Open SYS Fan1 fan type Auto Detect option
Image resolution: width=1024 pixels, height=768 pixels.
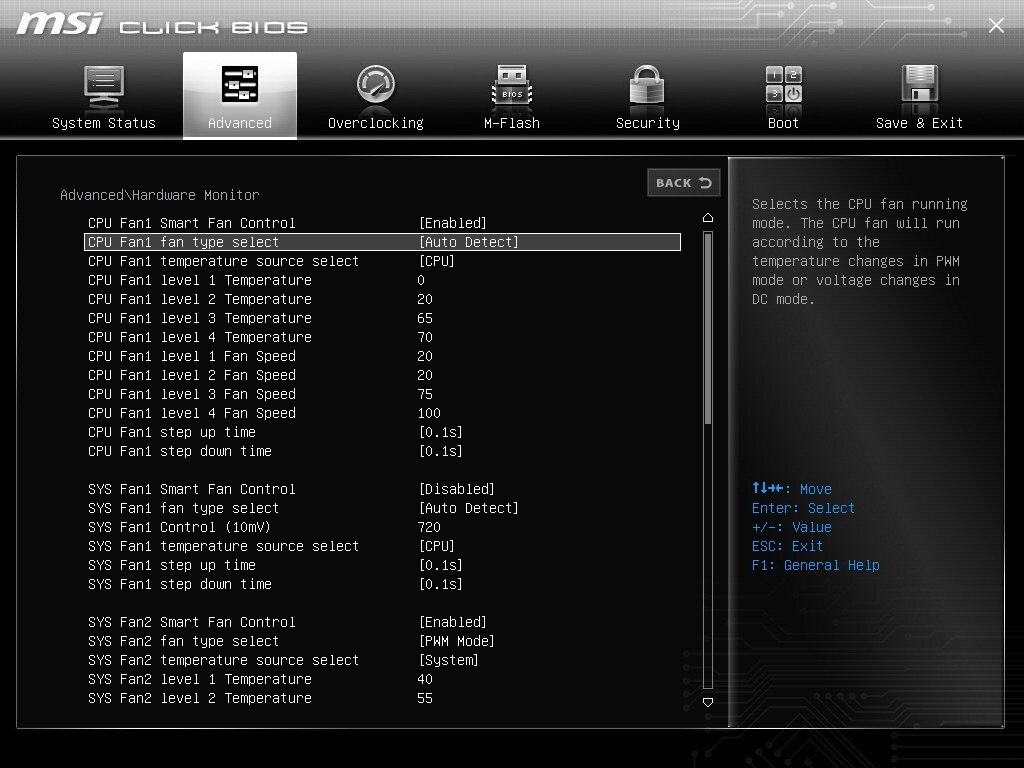(468, 508)
